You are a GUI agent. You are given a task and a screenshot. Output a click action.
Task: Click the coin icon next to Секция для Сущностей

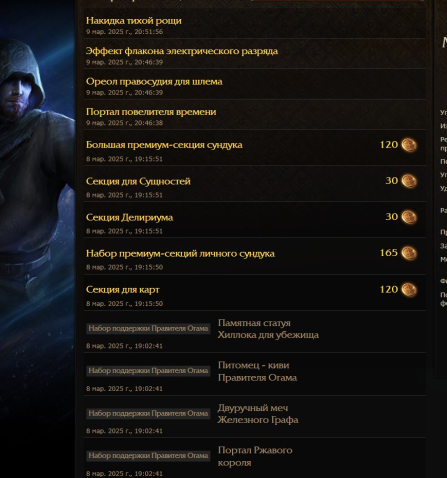click(x=409, y=181)
